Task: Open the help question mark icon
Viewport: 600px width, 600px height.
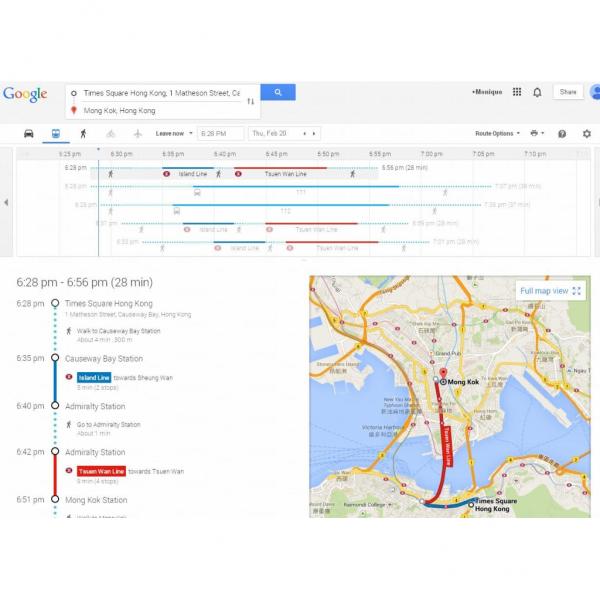Action: (x=562, y=134)
